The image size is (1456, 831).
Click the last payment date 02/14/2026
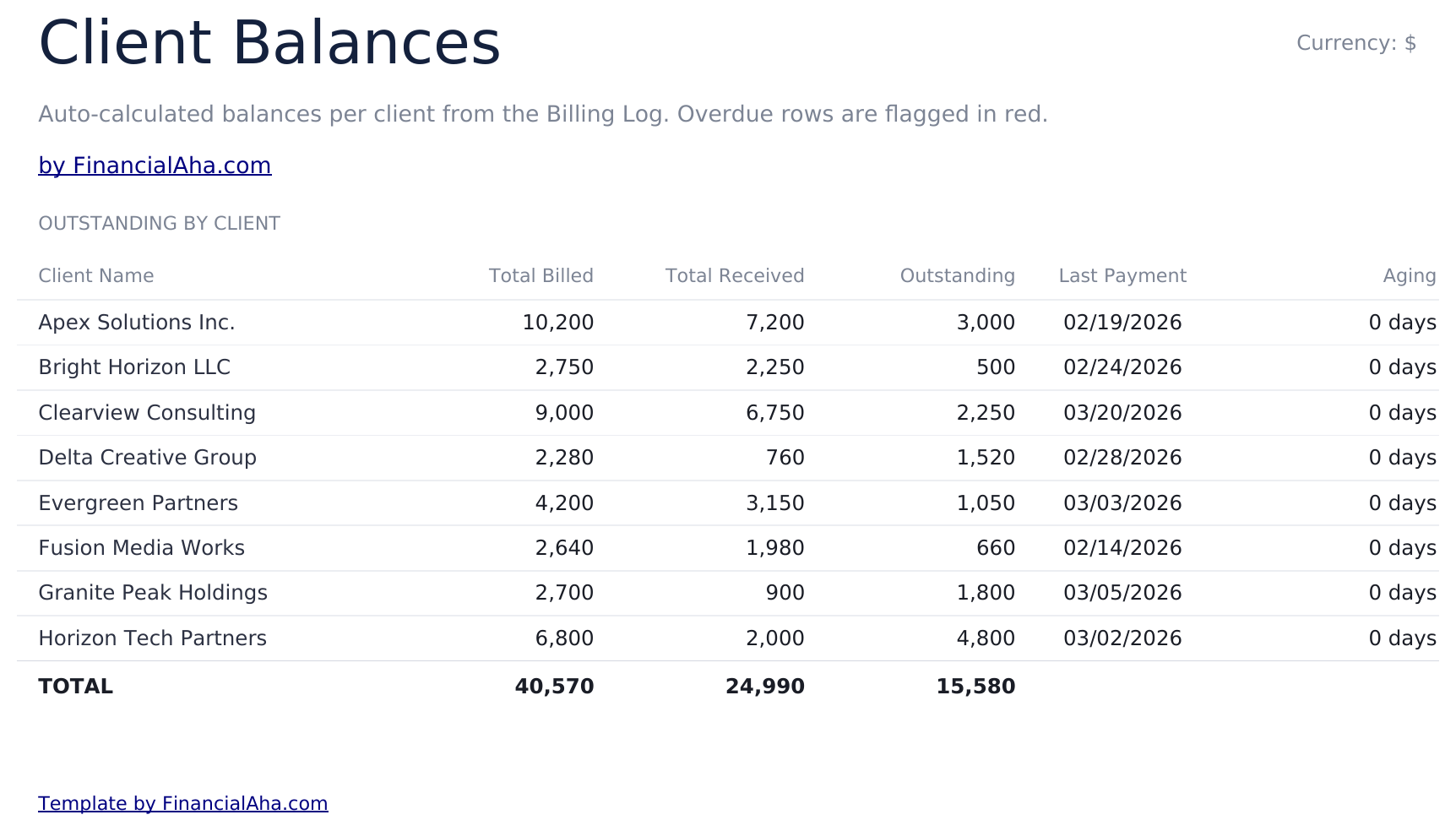(x=1122, y=548)
